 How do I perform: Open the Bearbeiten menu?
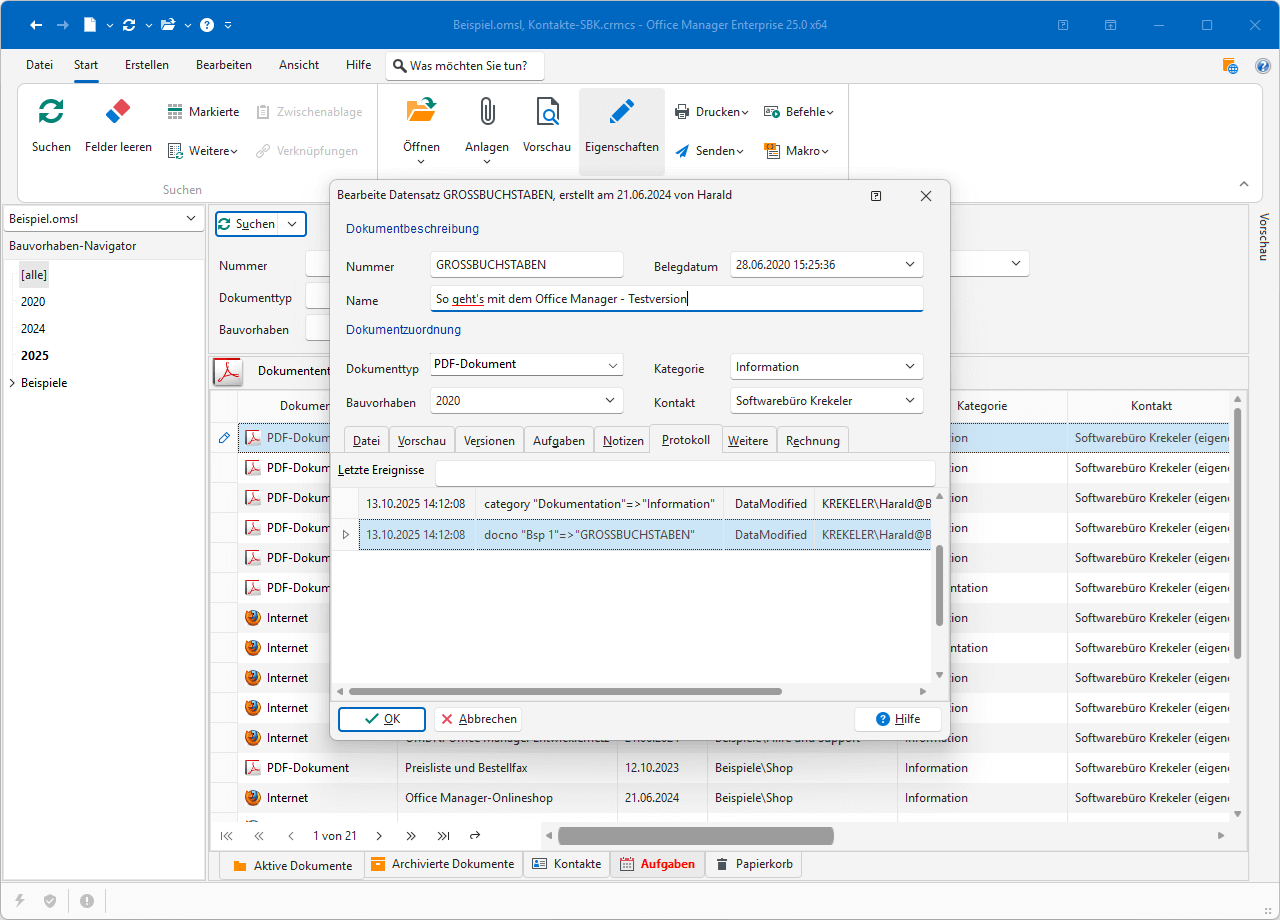point(223,65)
